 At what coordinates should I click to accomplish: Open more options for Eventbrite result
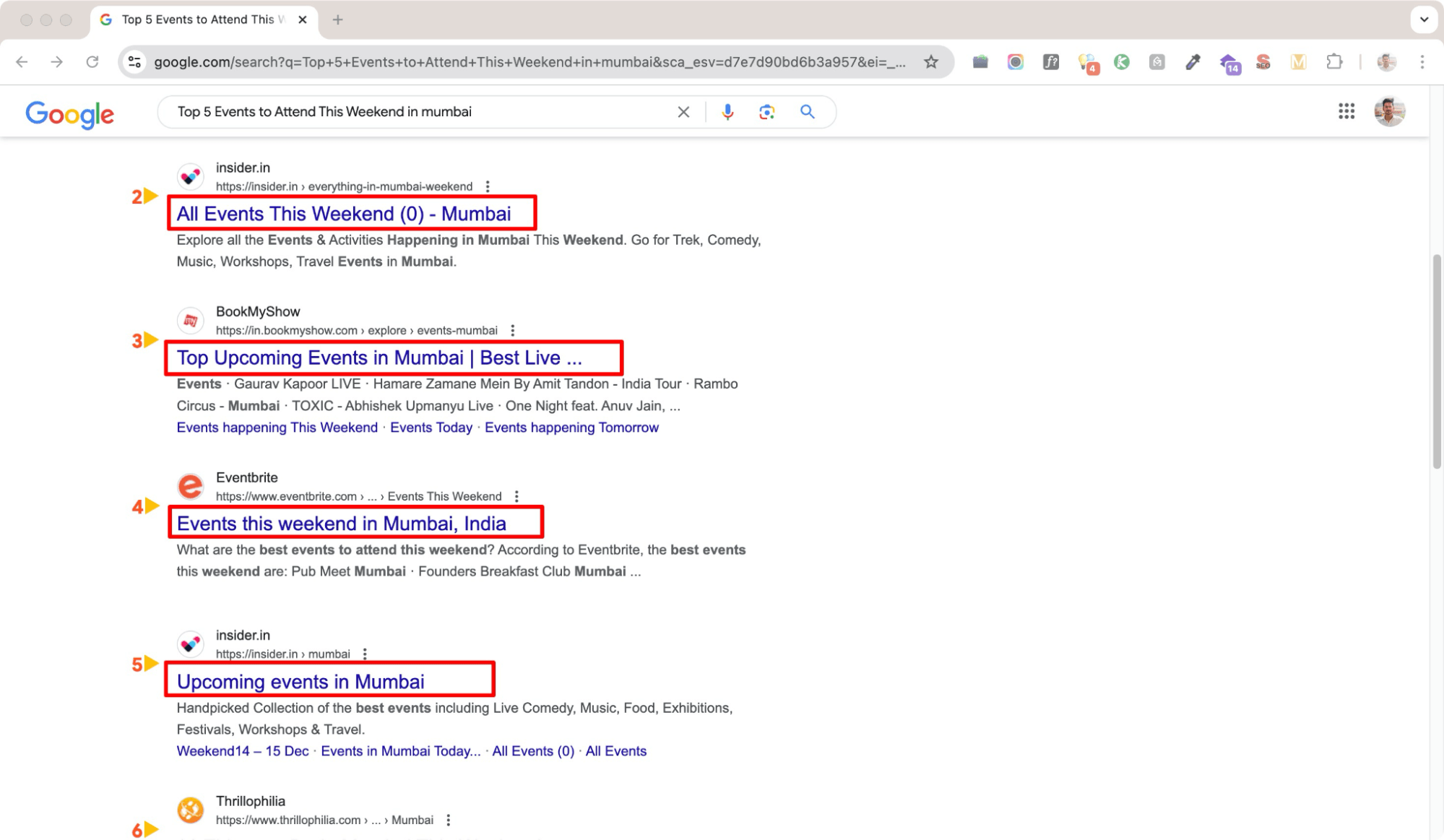point(516,496)
